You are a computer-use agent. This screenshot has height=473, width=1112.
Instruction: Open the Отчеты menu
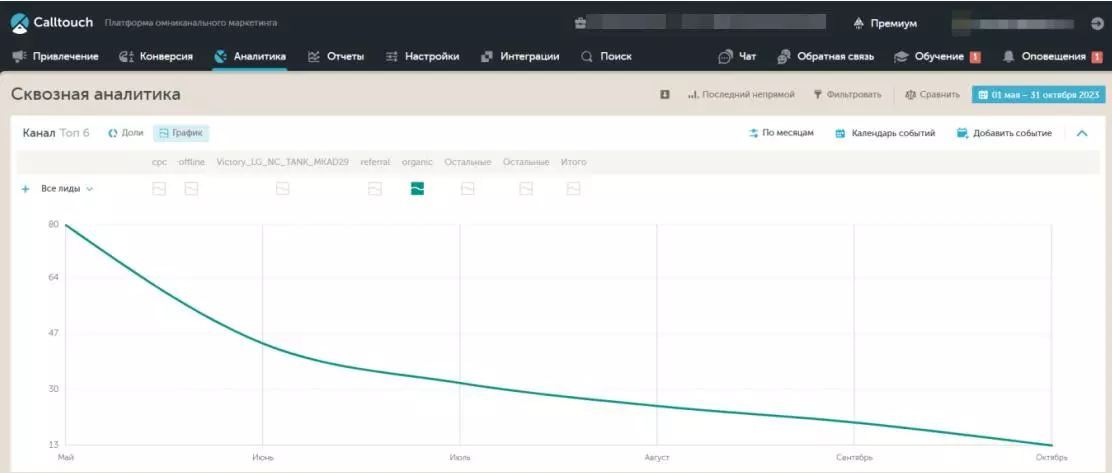(x=336, y=57)
